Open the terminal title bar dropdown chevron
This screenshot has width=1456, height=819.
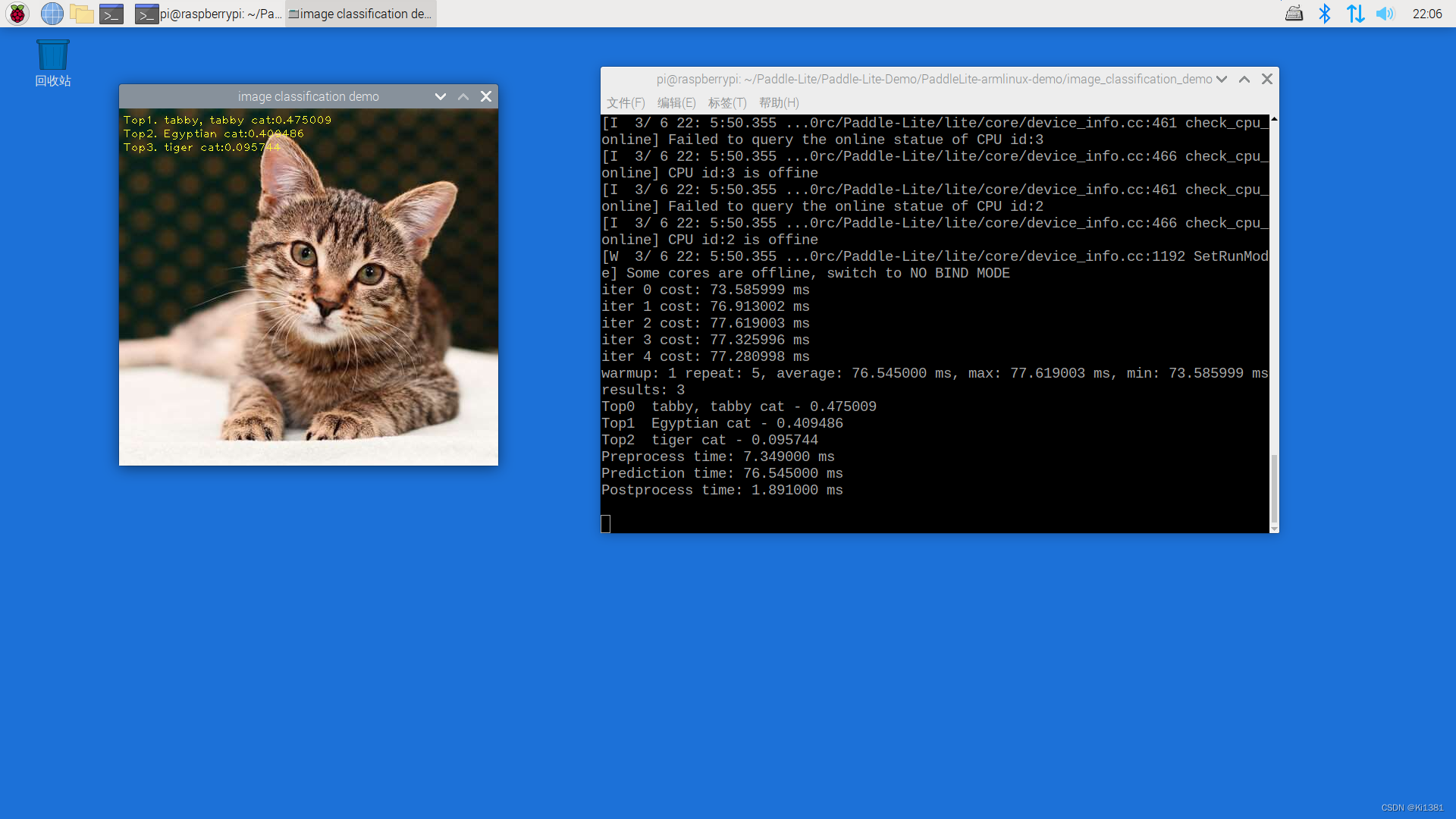click(x=1222, y=79)
